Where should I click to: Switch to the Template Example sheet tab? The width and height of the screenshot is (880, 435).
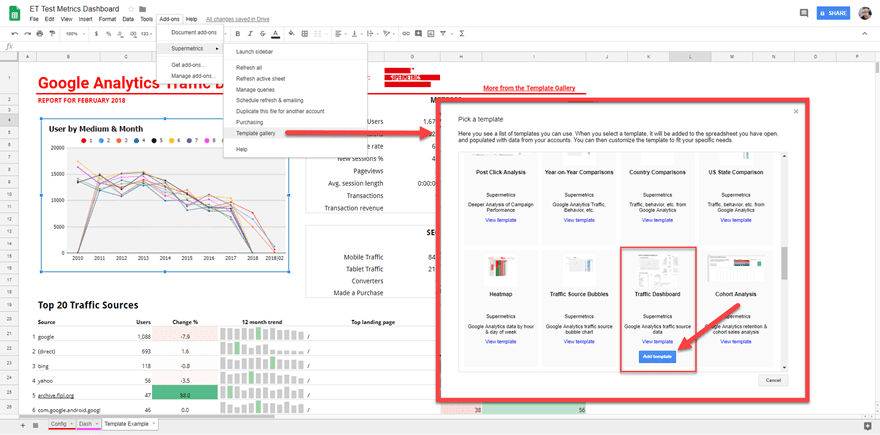[x=130, y=424]
